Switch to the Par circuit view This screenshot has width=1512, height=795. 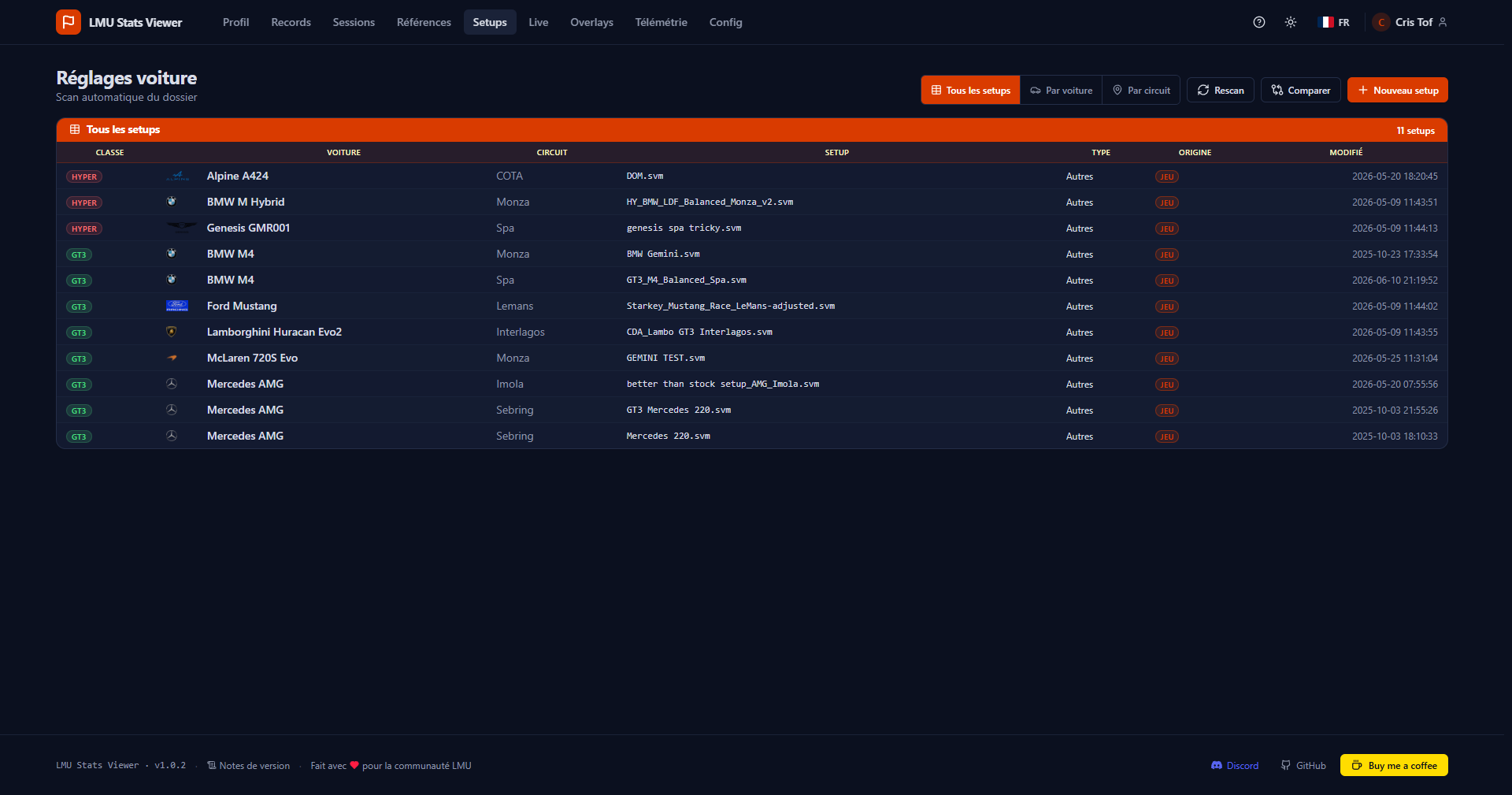point(1141,90)
